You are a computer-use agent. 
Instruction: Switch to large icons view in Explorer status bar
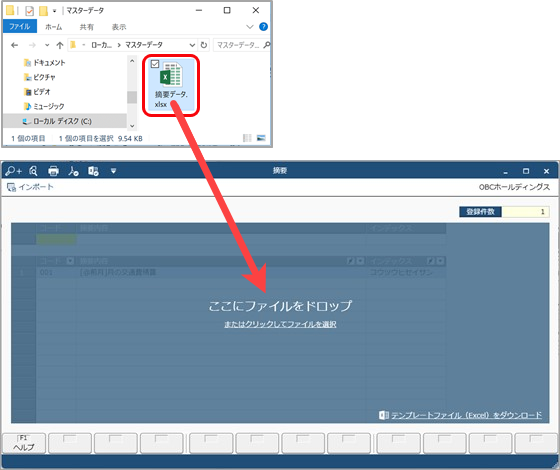(261, 138)
